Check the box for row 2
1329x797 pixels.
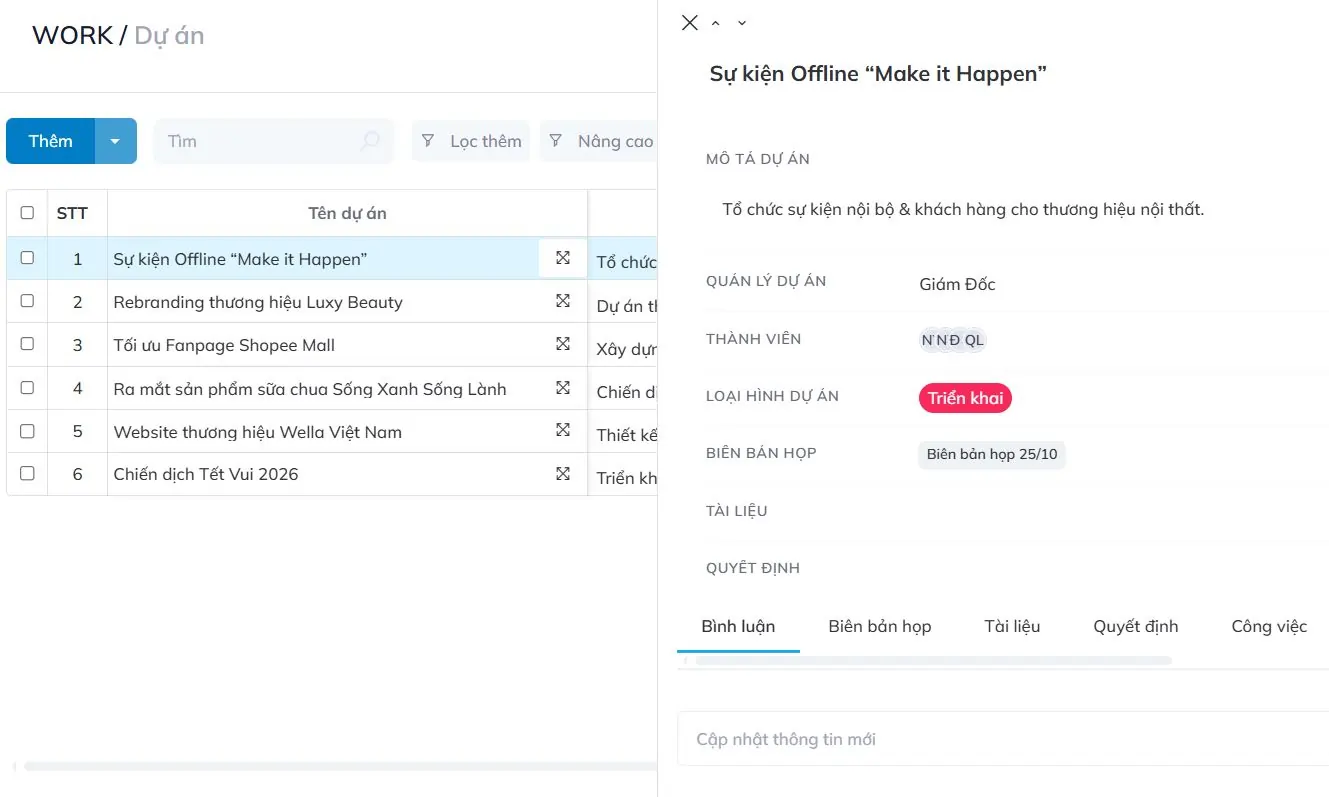pyautogui.click(x=27, y=301)
